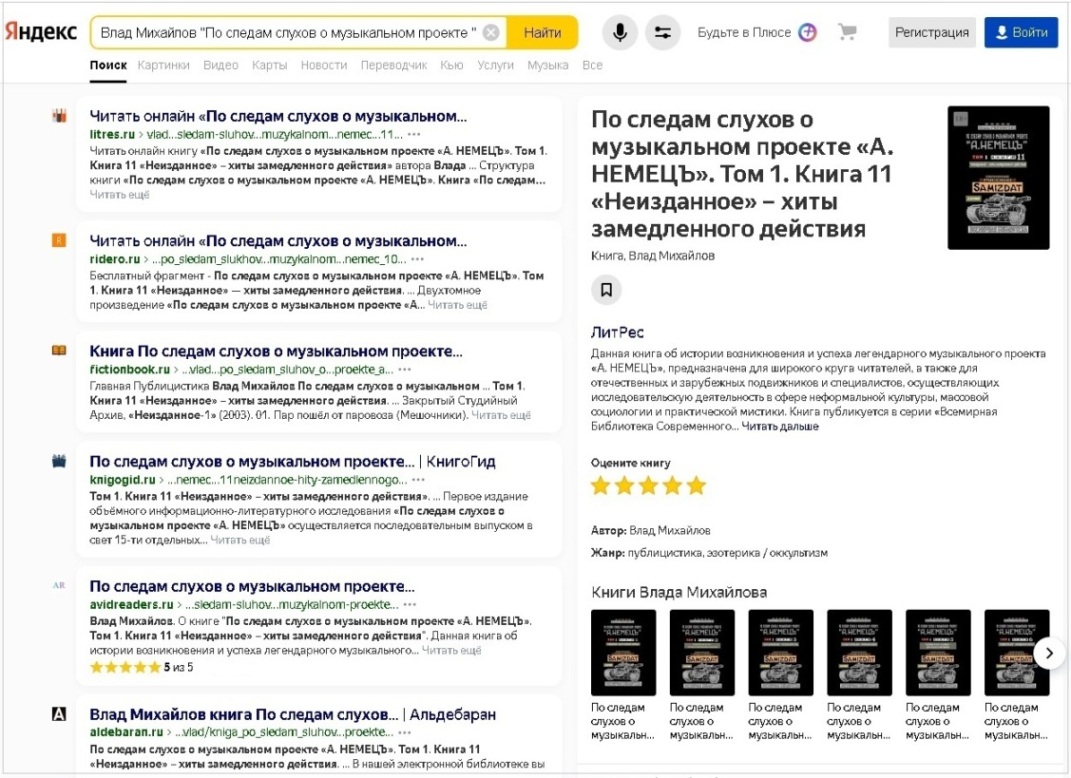1071x778 pixels.
Task: Open the Все services tab
Action: tap(592, 65)
